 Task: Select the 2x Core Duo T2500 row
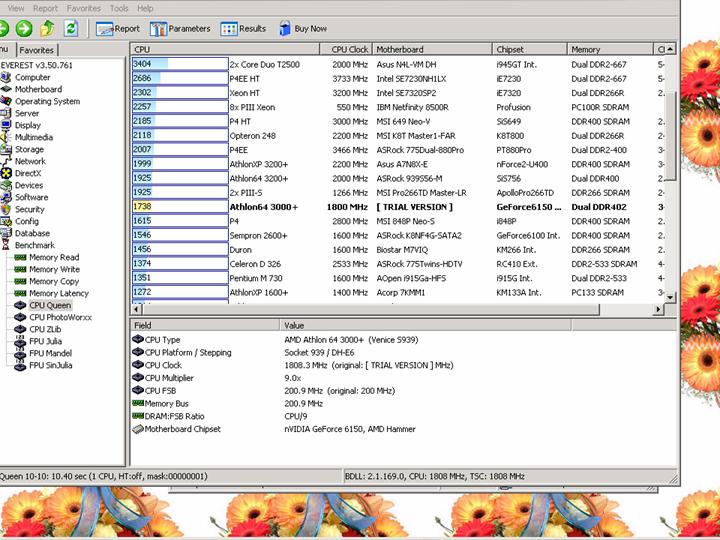(x=398, y=64)
